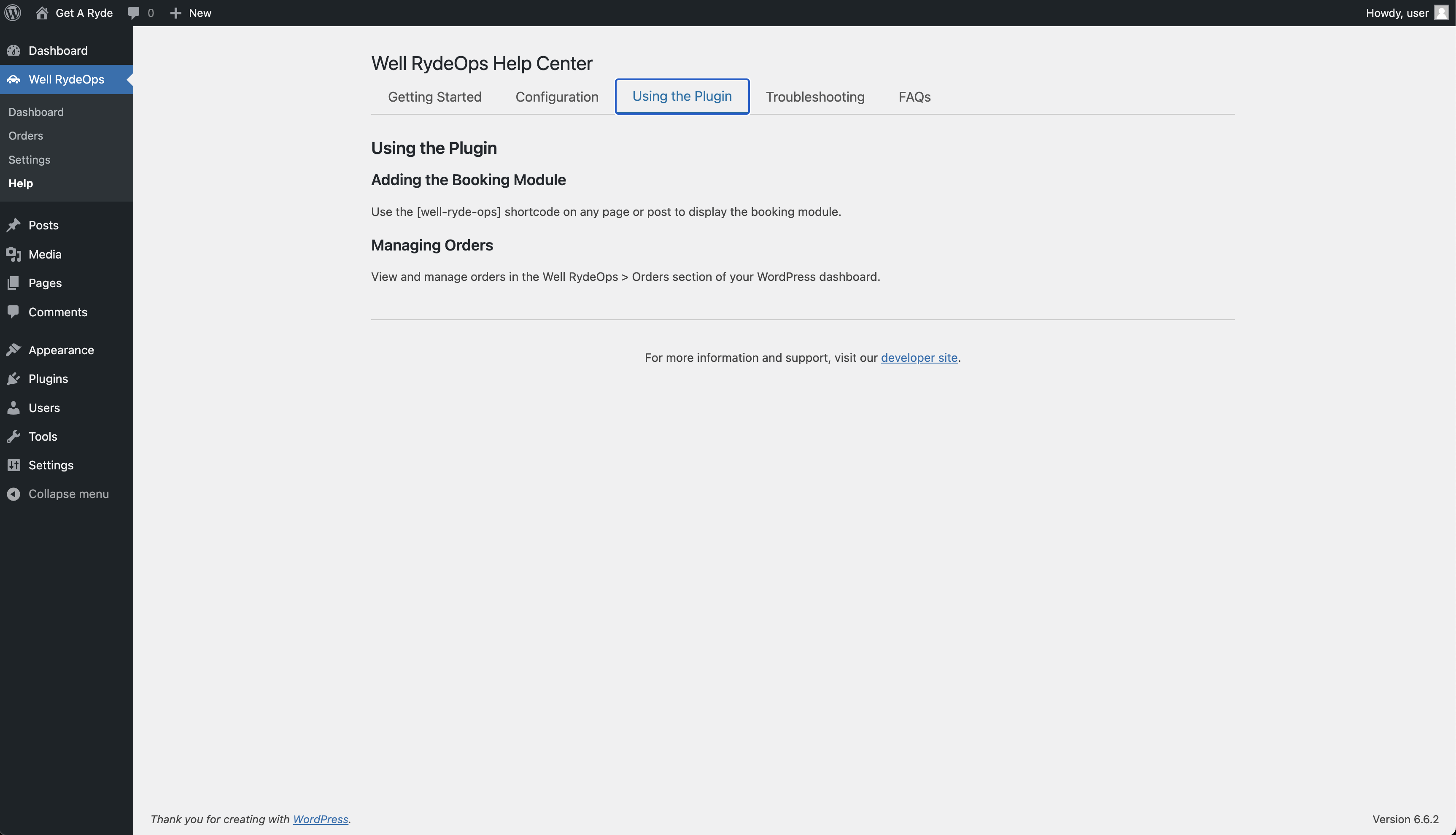Click the Posts pushpin icon

click(x=14, y=225)
